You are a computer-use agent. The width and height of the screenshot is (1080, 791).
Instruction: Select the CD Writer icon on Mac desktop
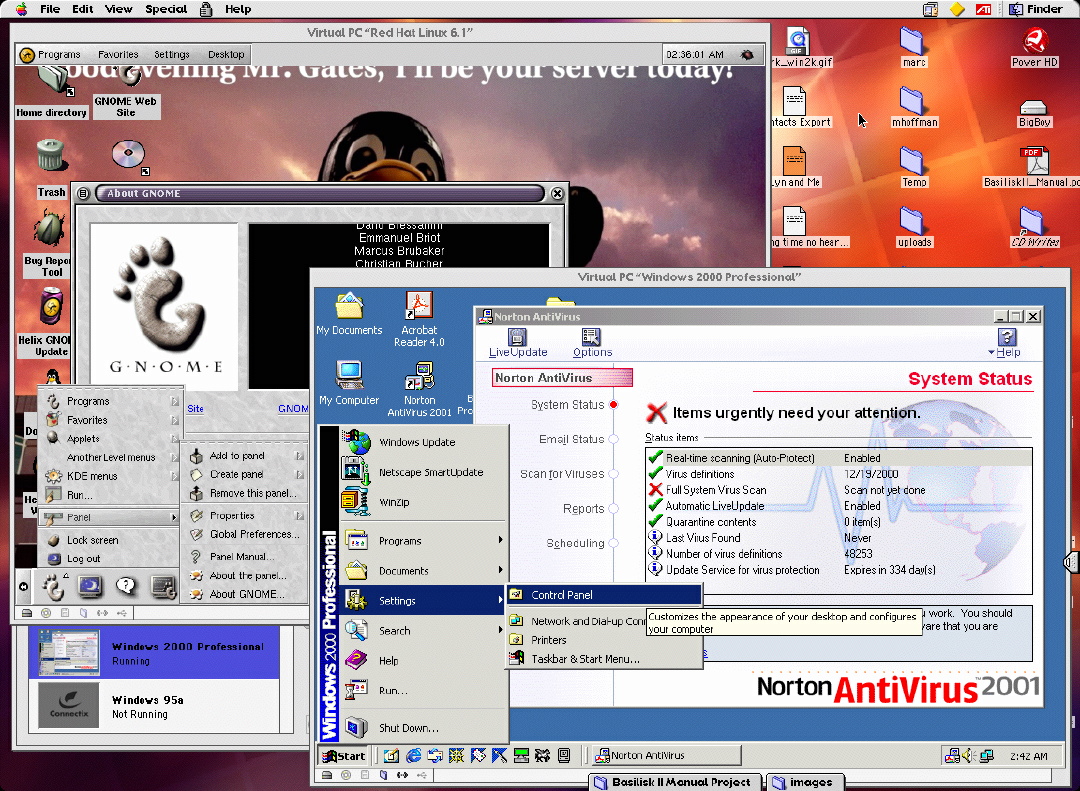1035,227
